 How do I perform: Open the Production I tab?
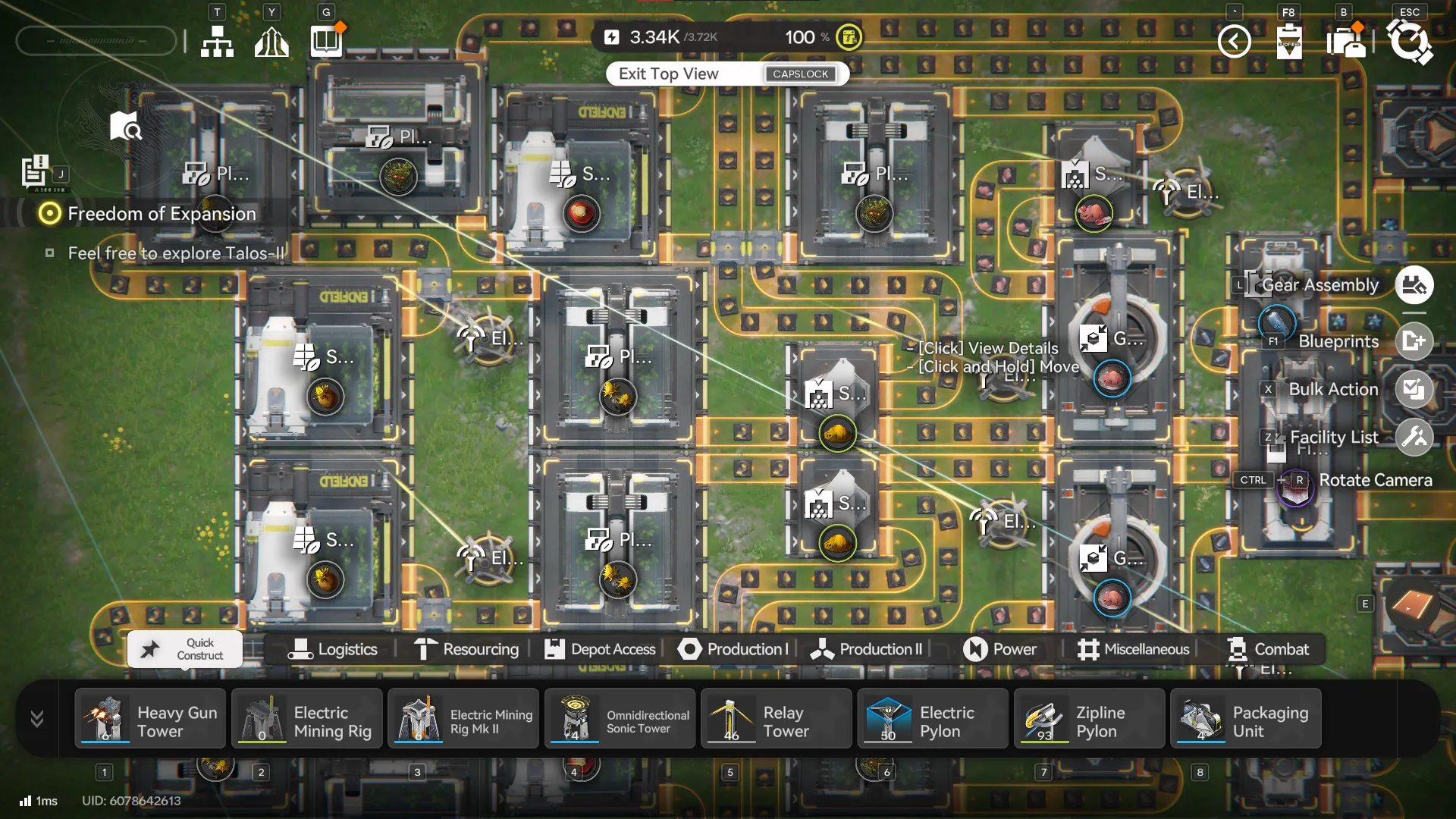733,649
